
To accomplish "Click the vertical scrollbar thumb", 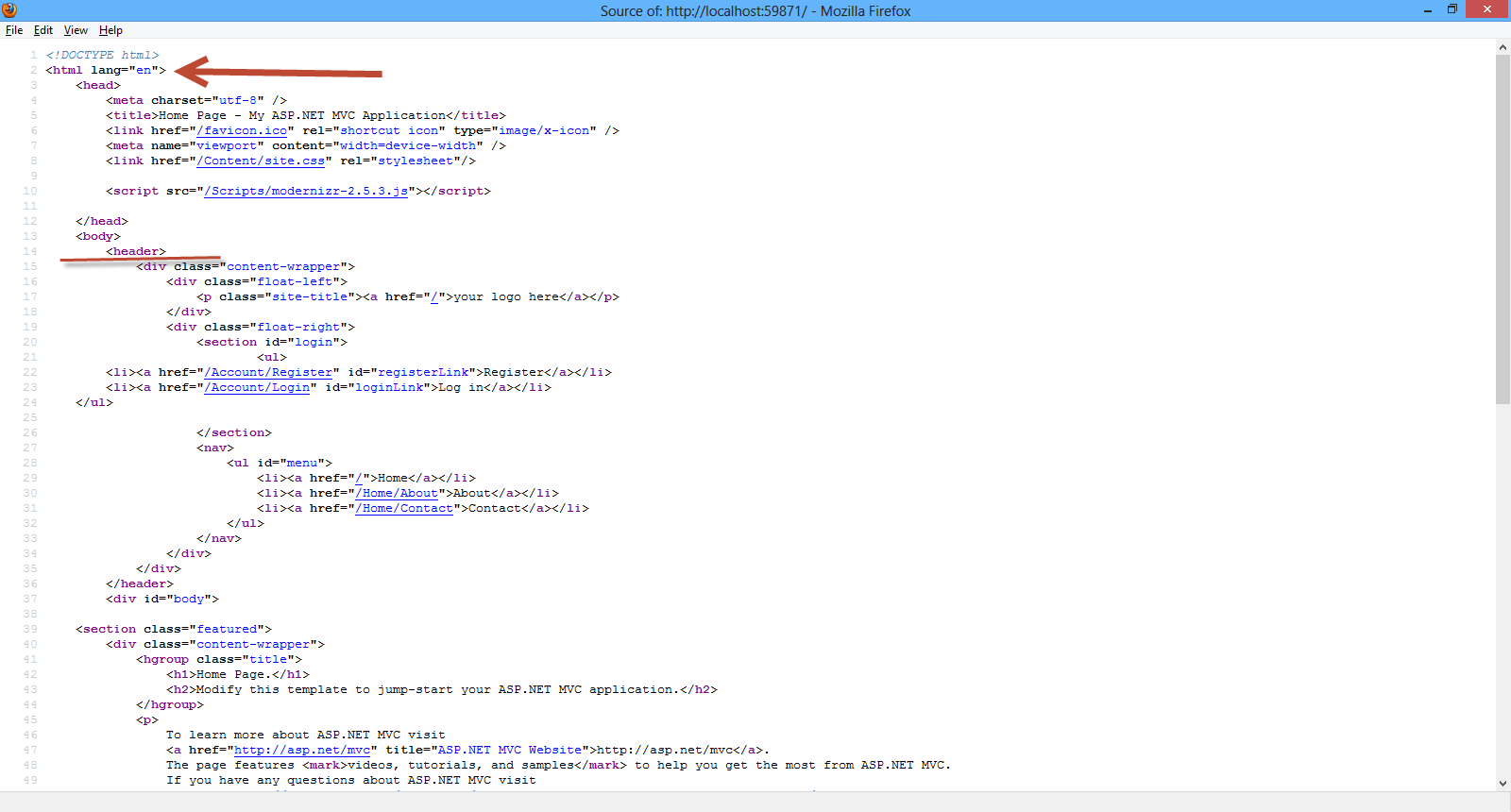I will [x=1503, y=229].
